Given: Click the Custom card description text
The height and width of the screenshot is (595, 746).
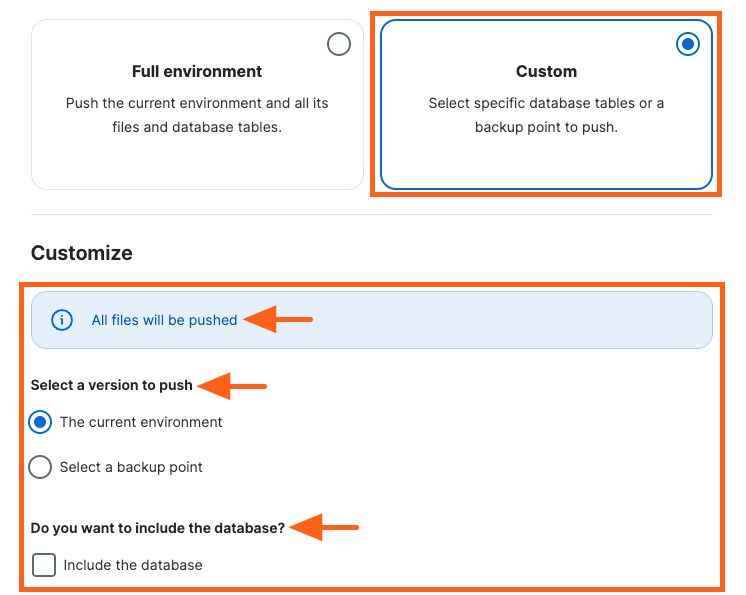Looking at the screenshot, I should (x=546, y=115).
